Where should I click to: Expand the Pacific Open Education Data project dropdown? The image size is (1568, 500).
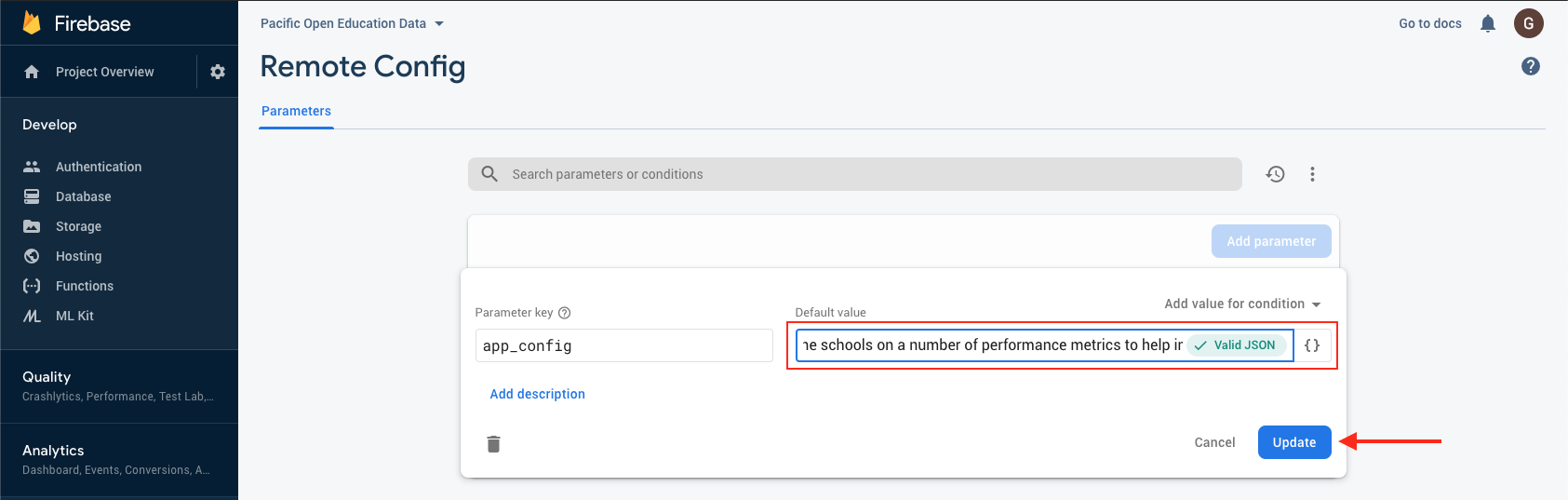352,23
